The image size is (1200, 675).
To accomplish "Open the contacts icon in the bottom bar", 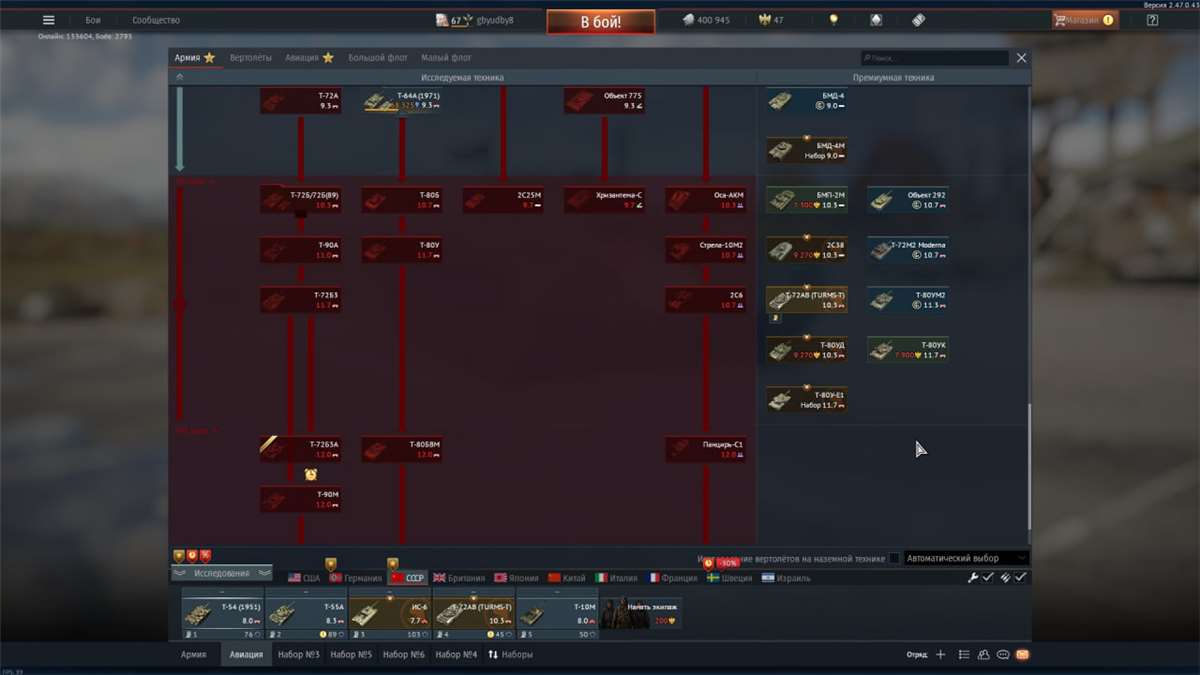I will tap(984, 655).
